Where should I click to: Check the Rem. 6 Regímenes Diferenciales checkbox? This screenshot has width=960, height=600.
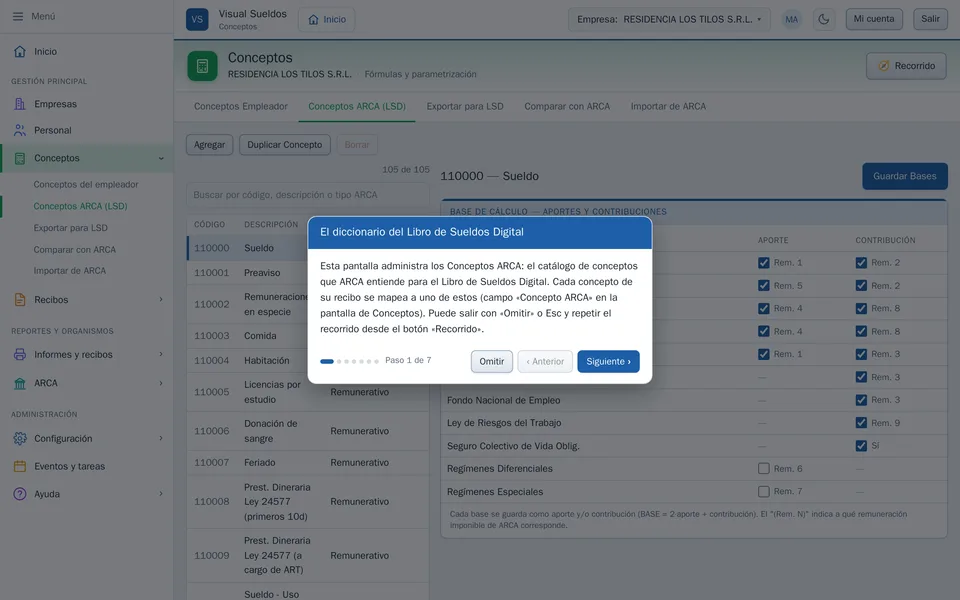[763, 468]
